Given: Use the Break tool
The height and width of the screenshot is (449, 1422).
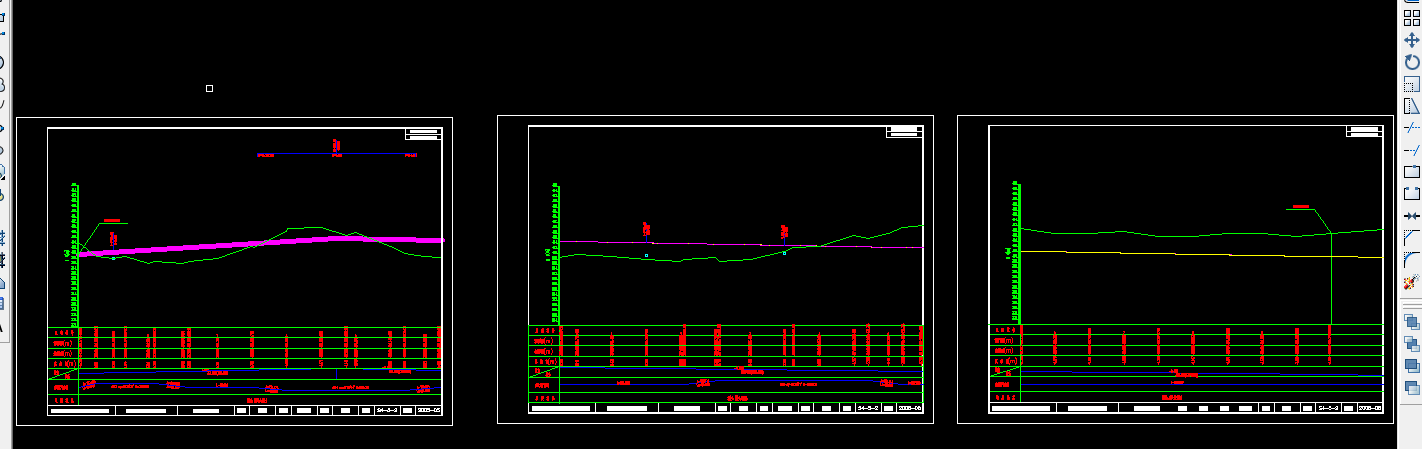Looking at the screenshot, I should (1412, 194).
